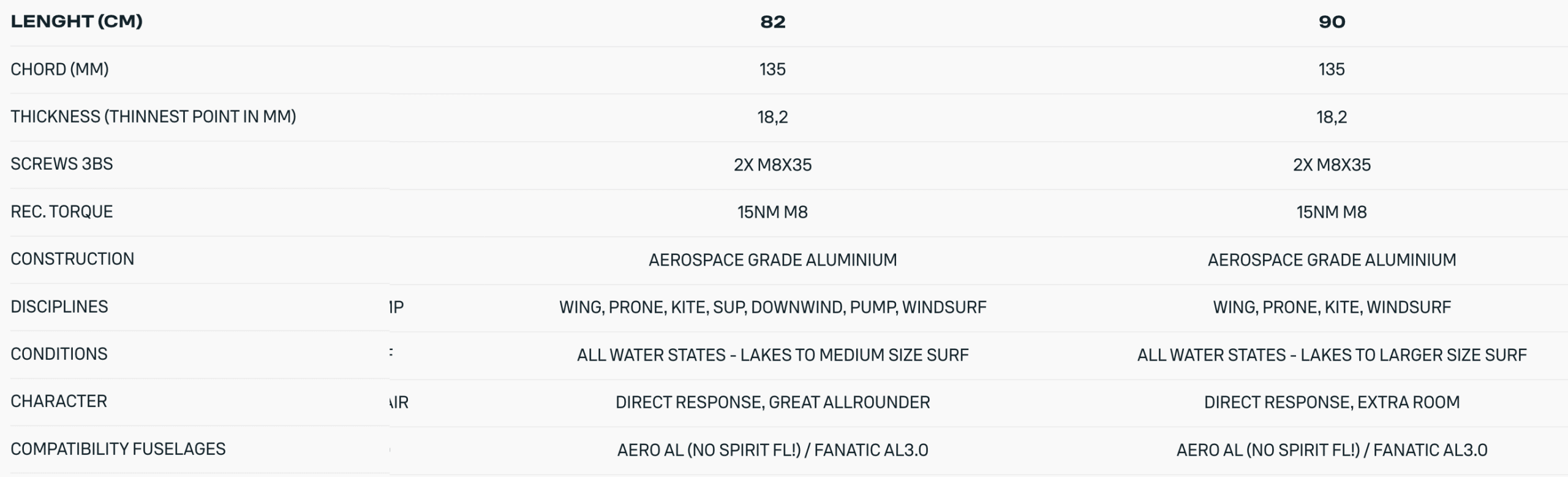
Task: Click the DIRECT RESPONSE, GREAT ALLROUNDER cell
Action: [772, 402]
